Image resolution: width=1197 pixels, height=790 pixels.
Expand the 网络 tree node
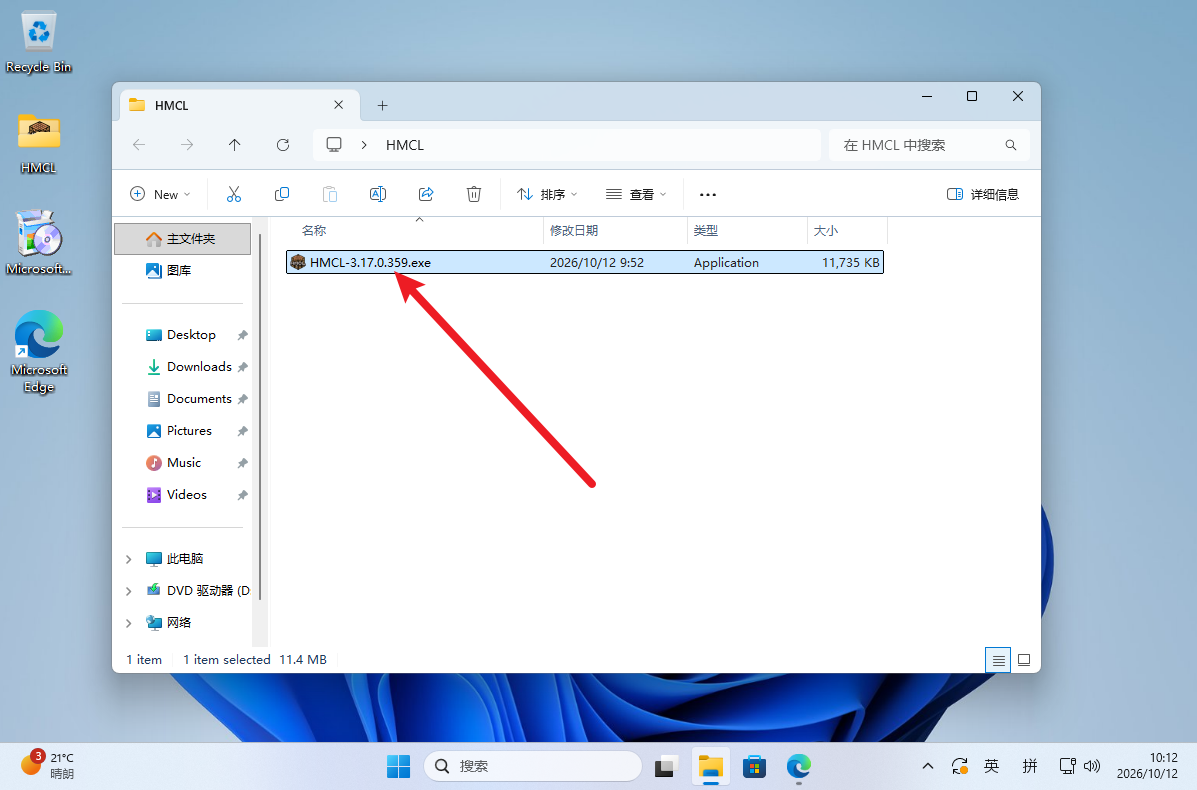(x=128, y=624)
